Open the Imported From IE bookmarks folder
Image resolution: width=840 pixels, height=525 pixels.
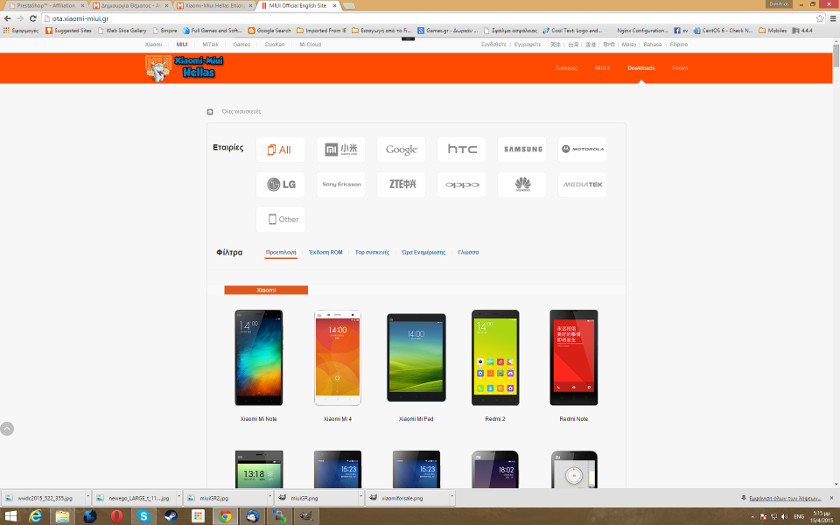click(321, 31)
